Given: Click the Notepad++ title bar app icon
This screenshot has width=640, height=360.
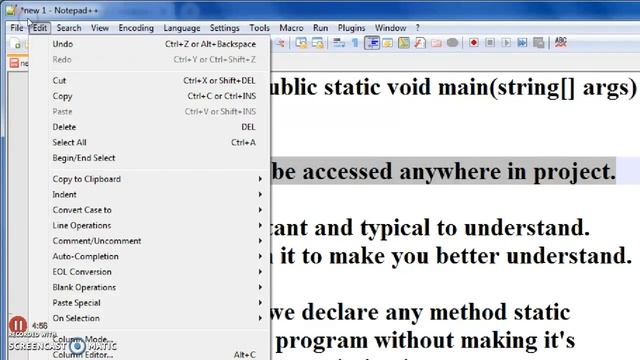Looking at the screenshot, I should 11,10.
